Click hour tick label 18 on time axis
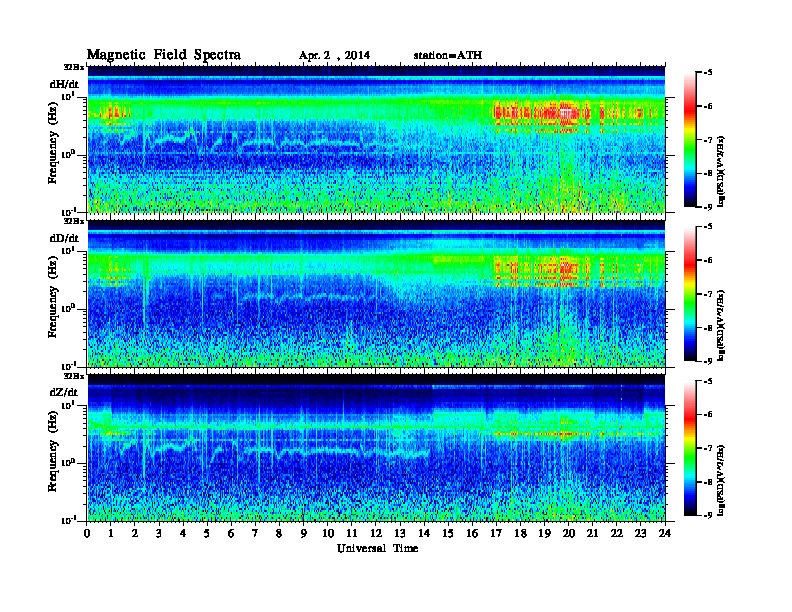This screenshot has height=612, width=792. coord(520,533)
